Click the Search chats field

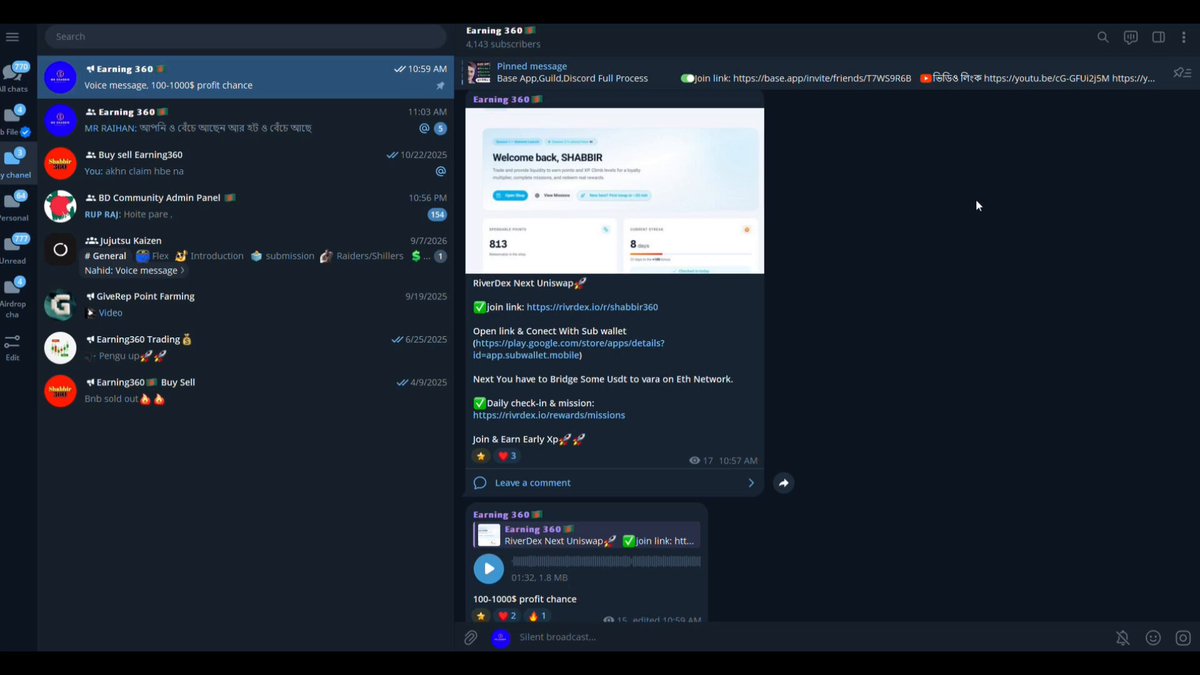245,37
